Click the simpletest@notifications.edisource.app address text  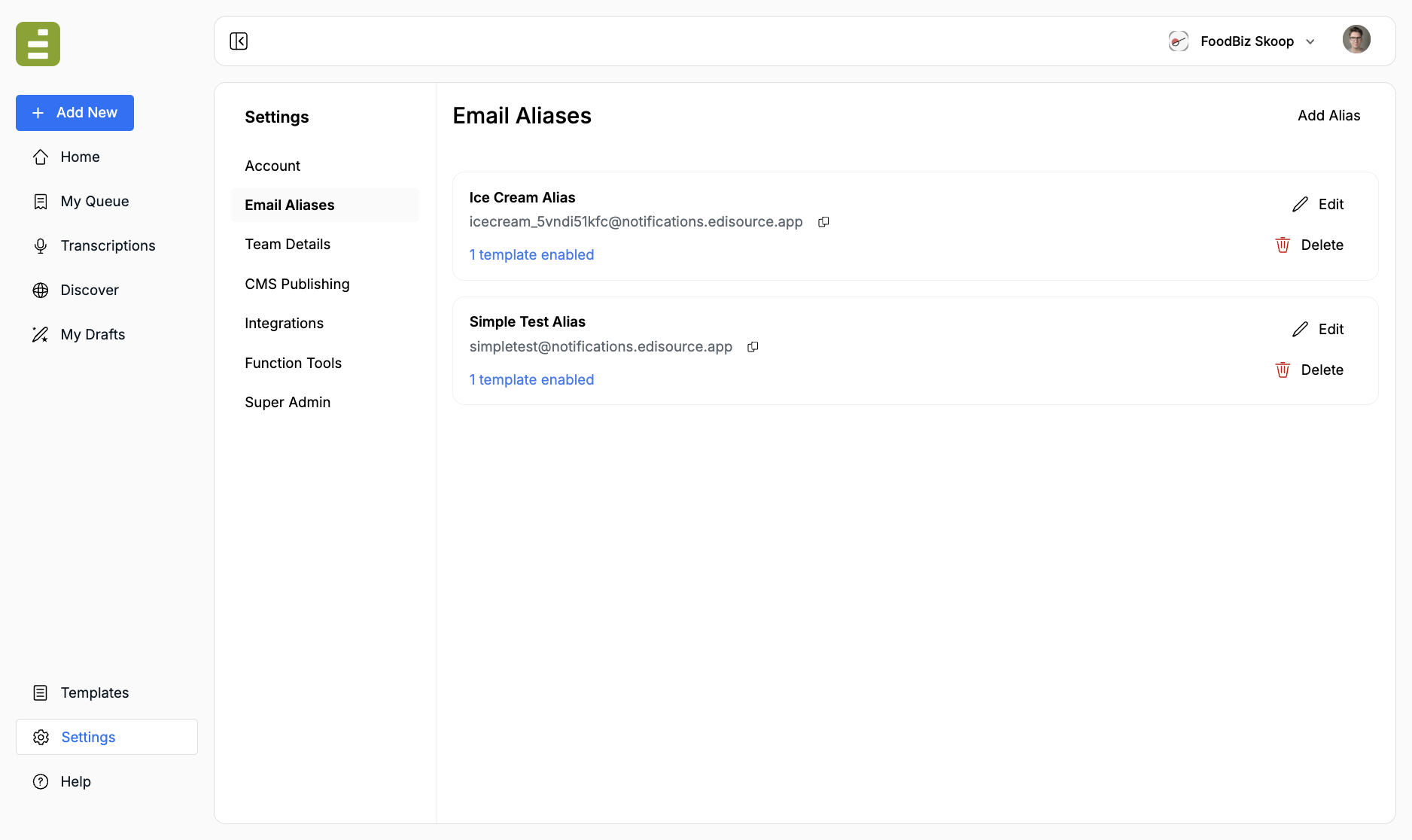pos(601,347)
